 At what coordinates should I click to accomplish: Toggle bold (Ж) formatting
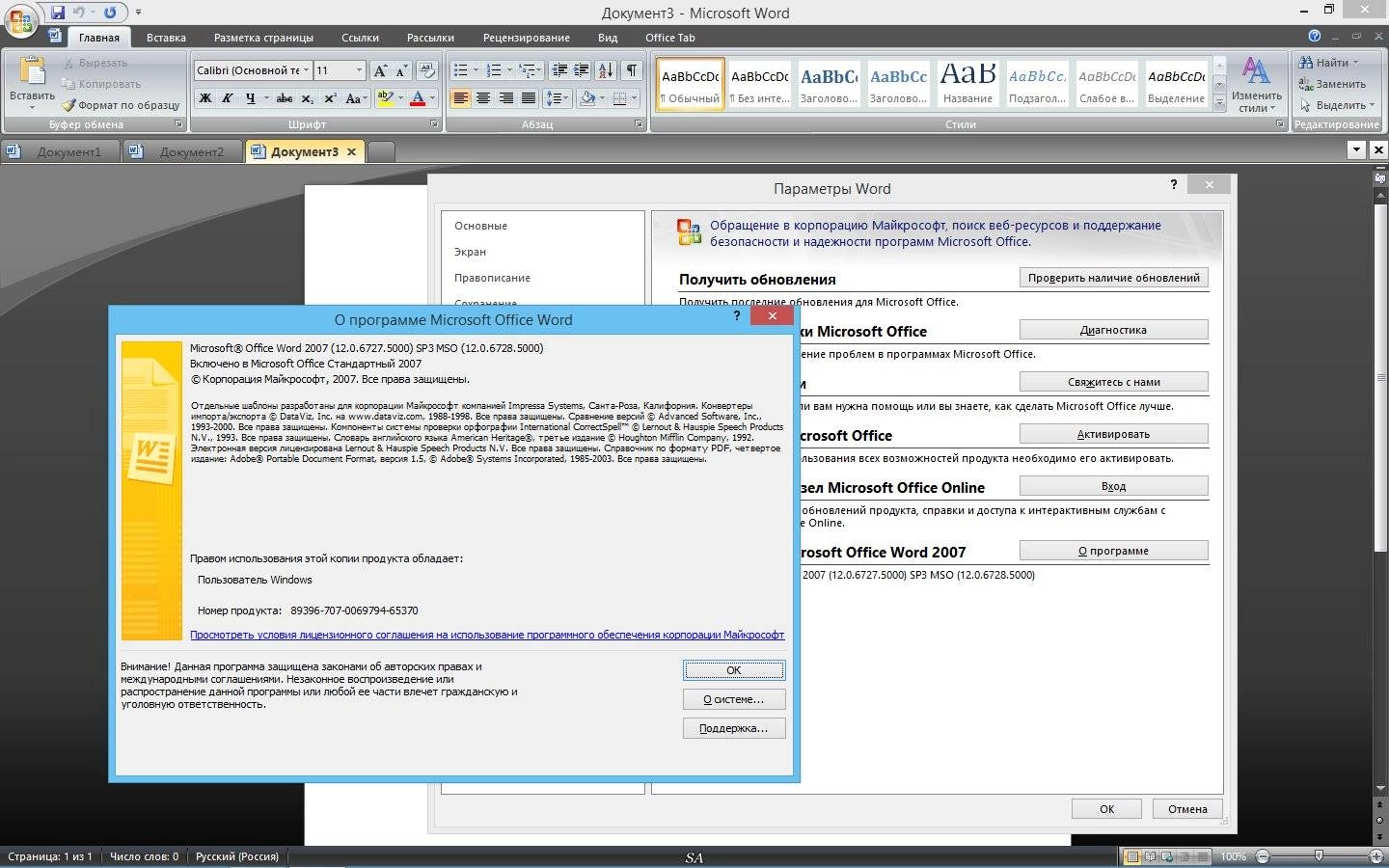pyautogui.click(x=204, y=98)
